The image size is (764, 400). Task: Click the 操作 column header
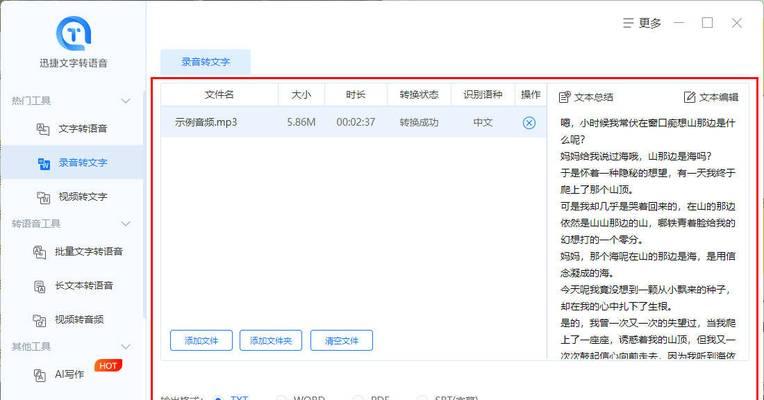[x=531, y=95]
